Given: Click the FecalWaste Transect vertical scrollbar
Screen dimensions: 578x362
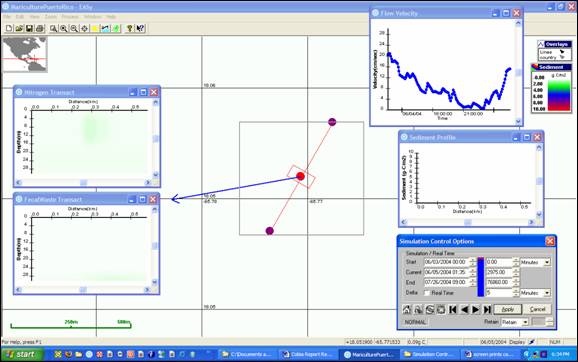Looking at the screenshot, I should point(155,246).
